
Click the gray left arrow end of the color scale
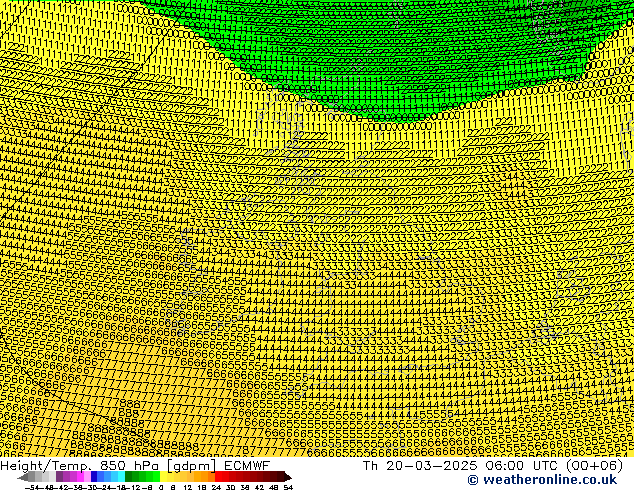click(x=23, y=477)
